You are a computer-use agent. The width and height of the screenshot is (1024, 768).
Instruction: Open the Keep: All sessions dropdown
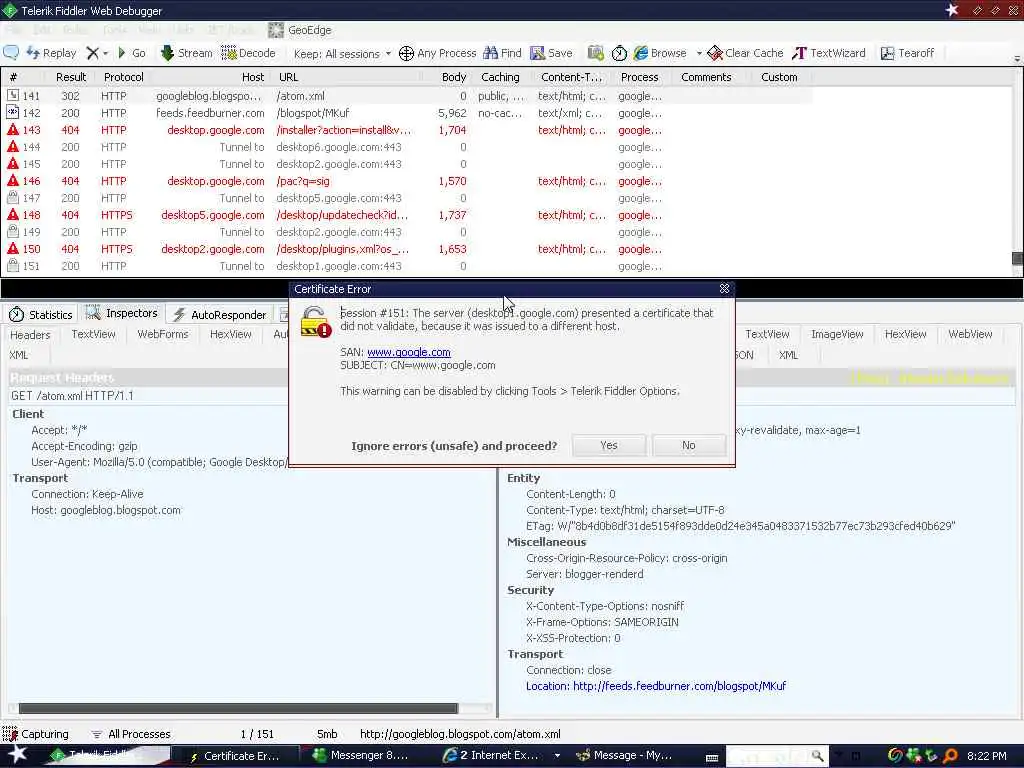tap(342, 54)
